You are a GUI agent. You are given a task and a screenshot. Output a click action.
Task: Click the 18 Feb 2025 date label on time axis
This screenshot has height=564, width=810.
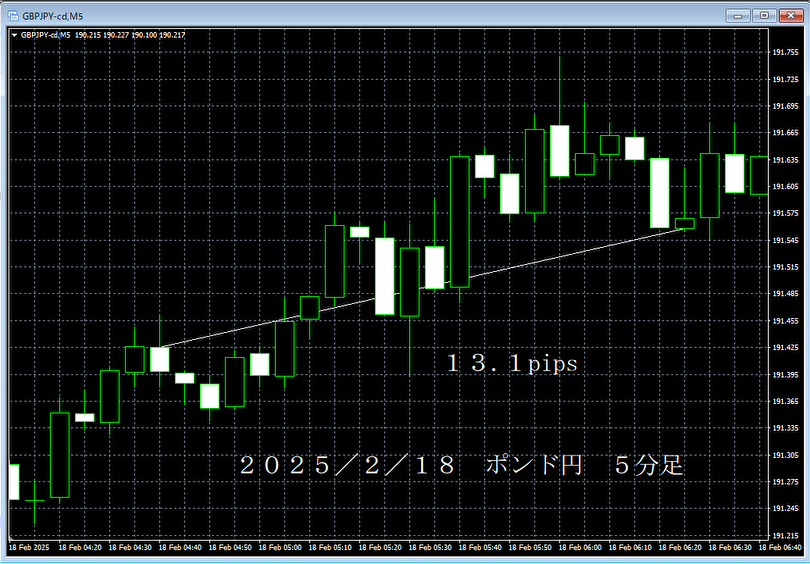29,548
